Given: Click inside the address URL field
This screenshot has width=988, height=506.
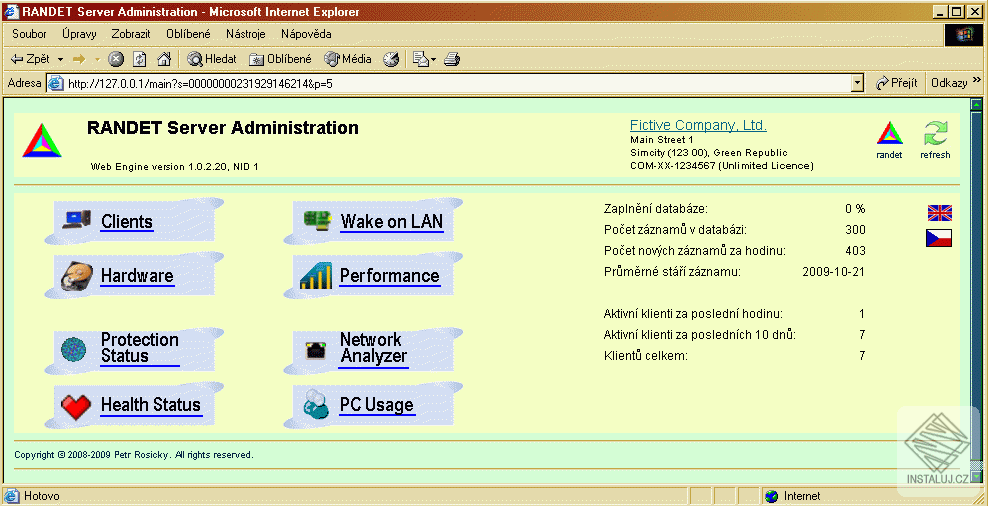Looking at the screenshot, I should [x=451, y=83].
